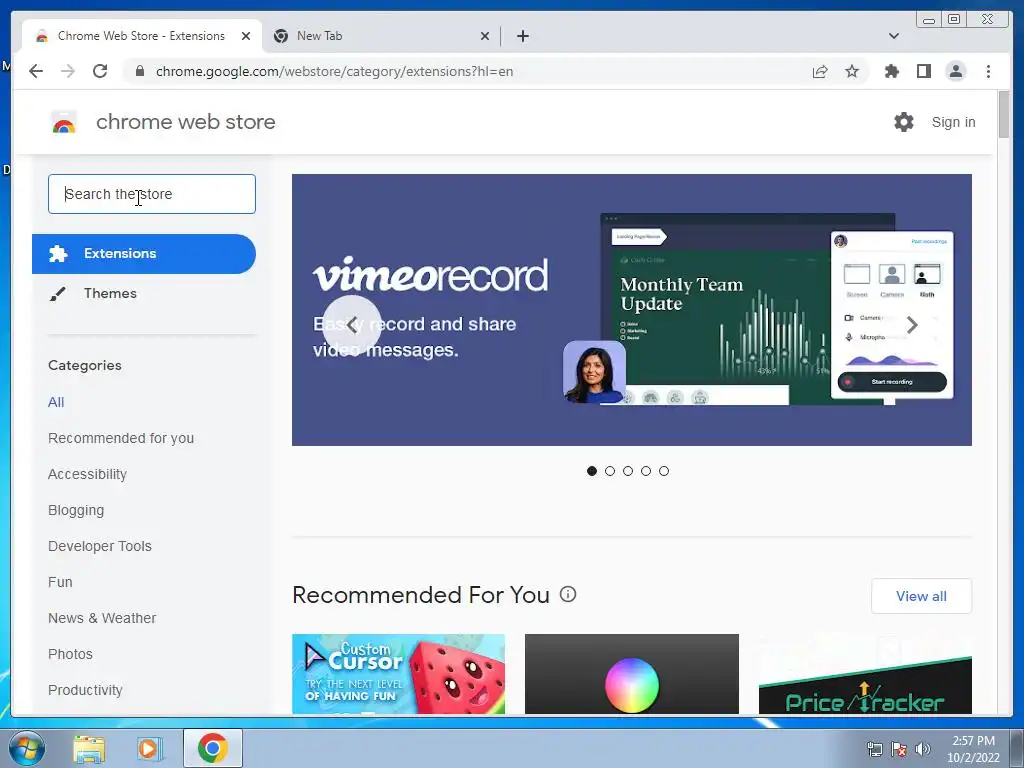Open the tab search dropdown arrow

(893, 36)
